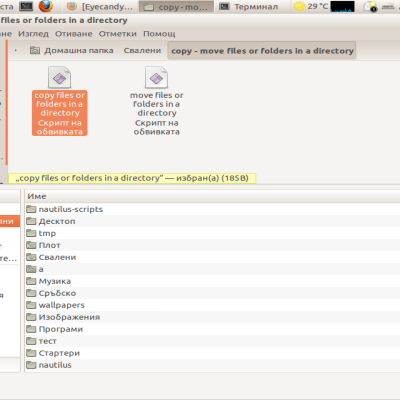
Task: Select the nautilus-scripts folder icon
Action: [x=31, y=209]
